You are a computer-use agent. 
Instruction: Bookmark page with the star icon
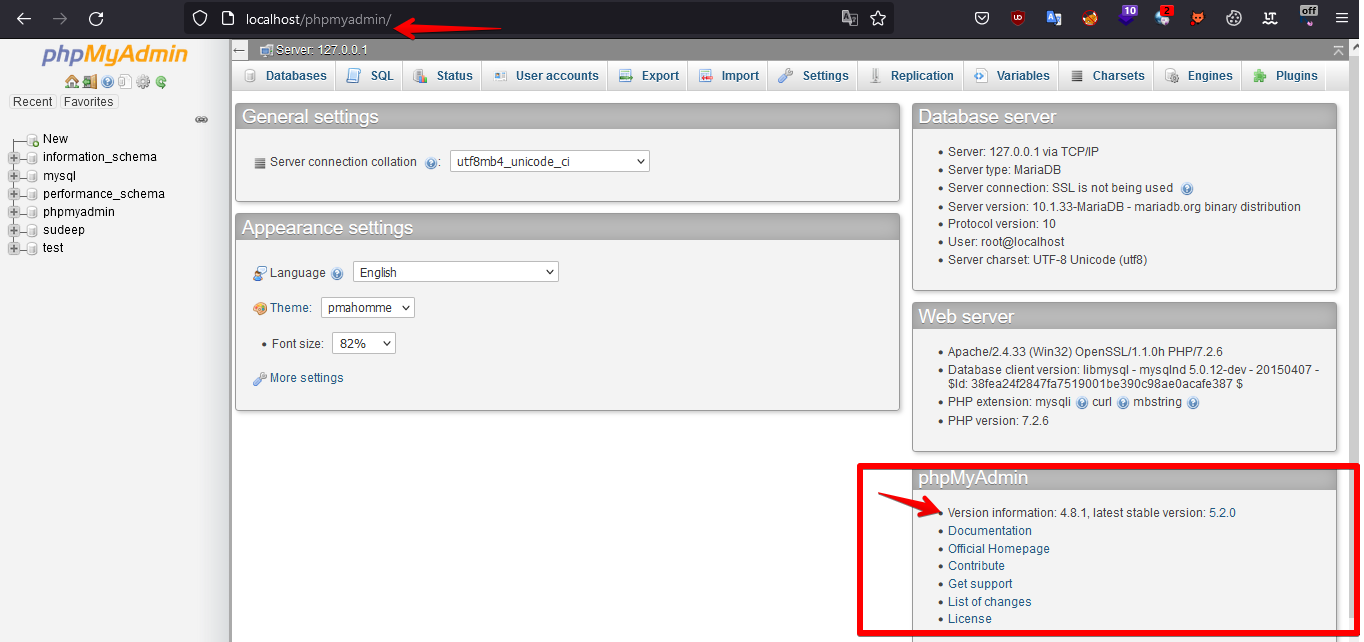[878, 18]
